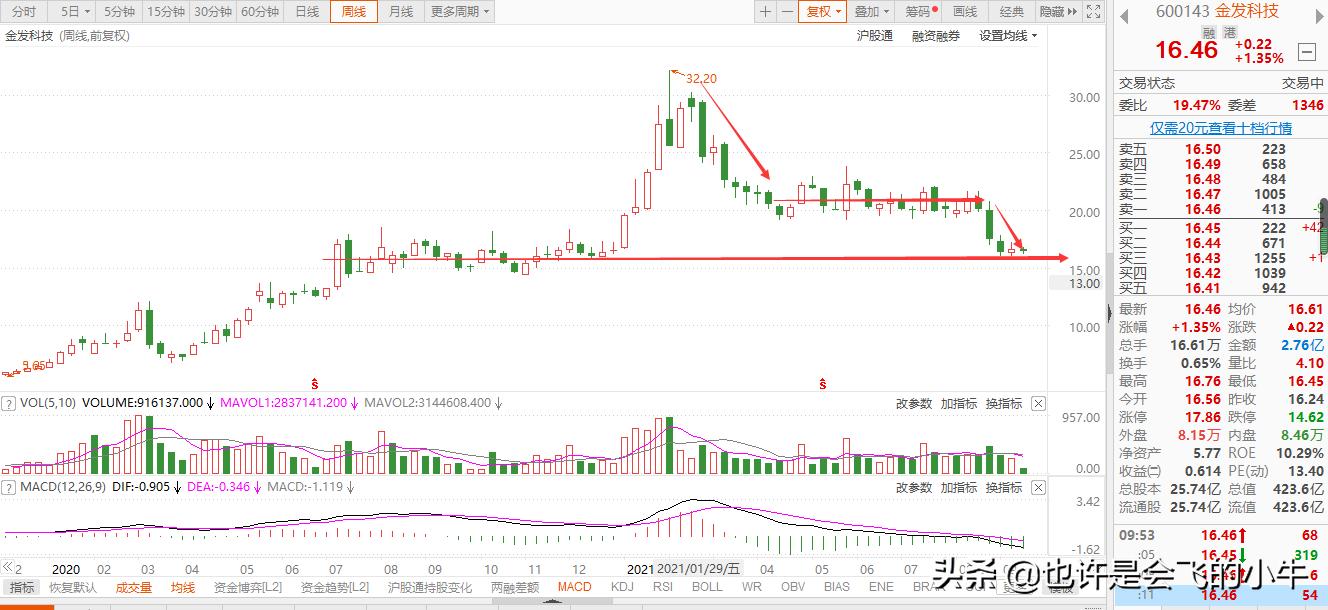Enter fullscreen chart mode via the expand icon
This screenshot has height=610, width=1328.
tap(1093, 11)
